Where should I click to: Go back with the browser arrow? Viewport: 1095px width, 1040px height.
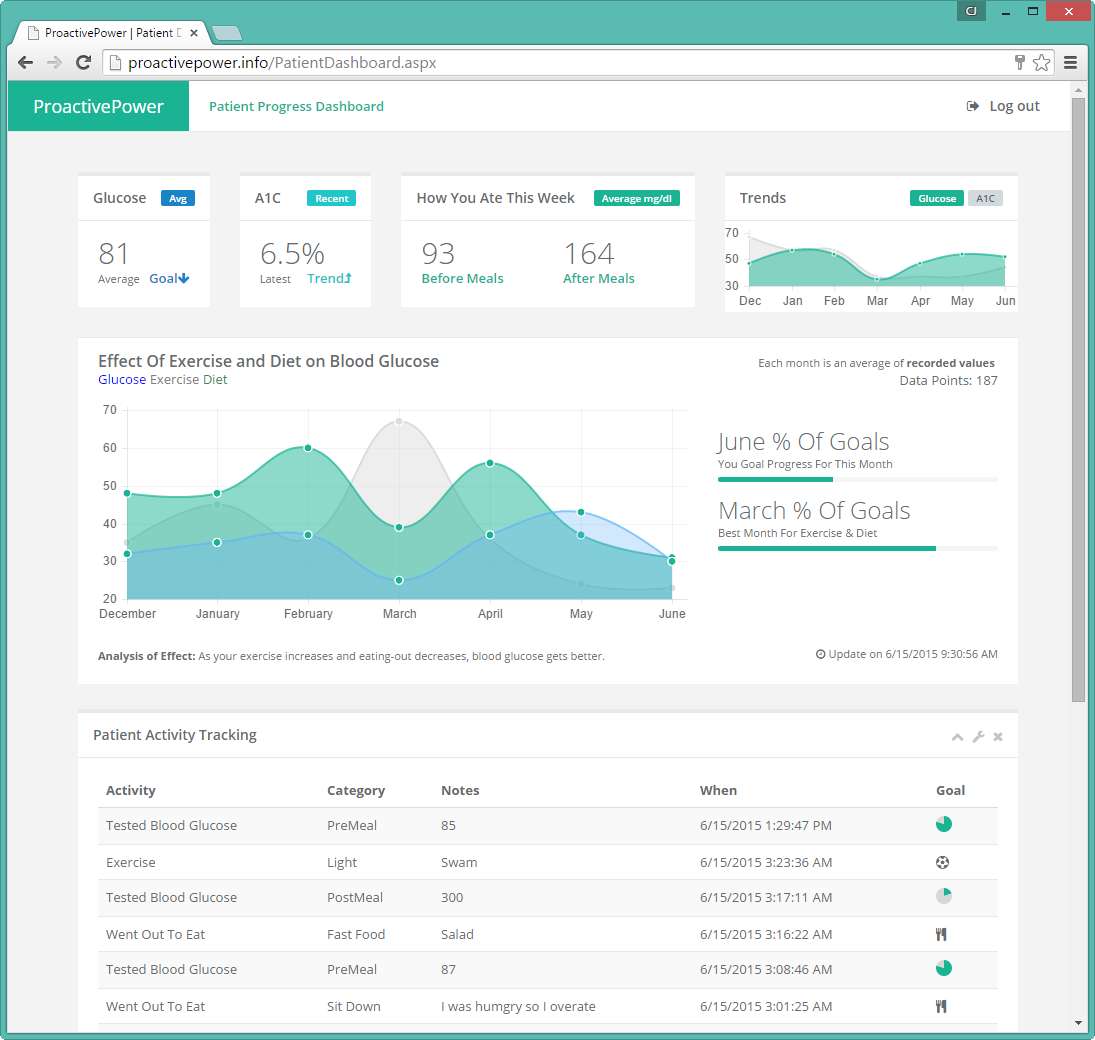pos(25,62)
